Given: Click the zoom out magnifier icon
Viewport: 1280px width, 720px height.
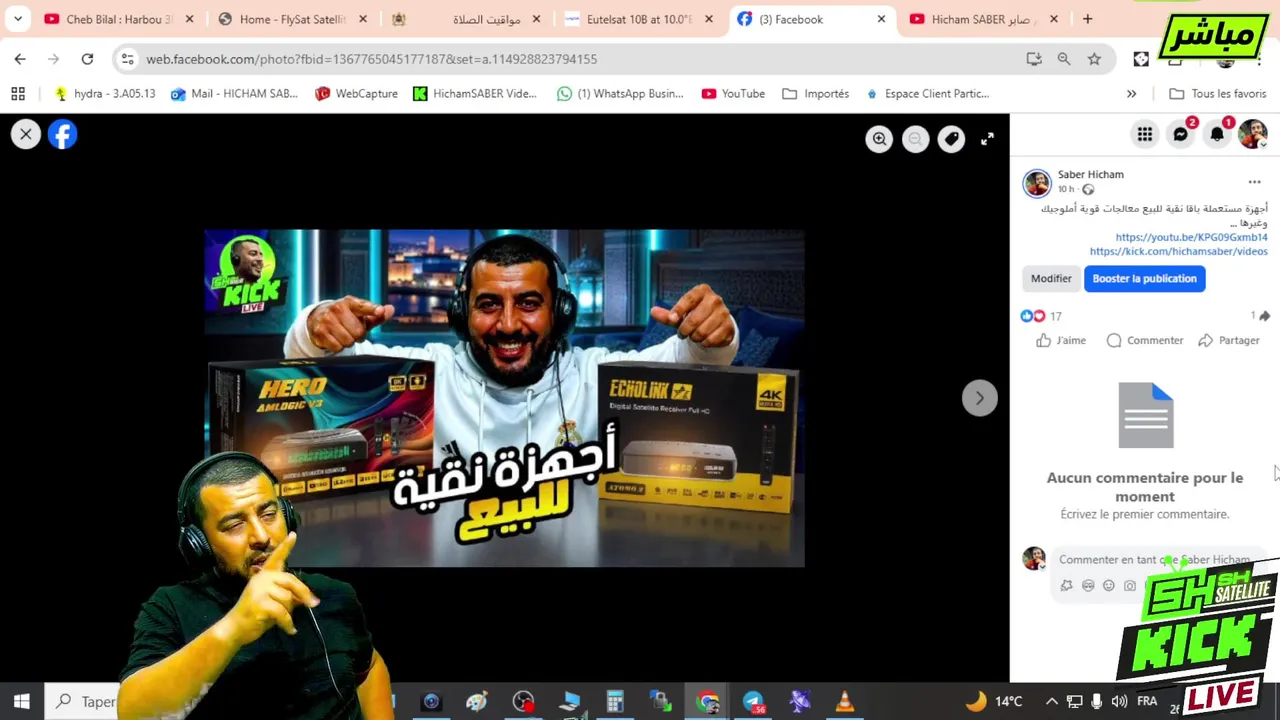Looking at the screenshot, I should pyautogui.click(x=915, y=139).
